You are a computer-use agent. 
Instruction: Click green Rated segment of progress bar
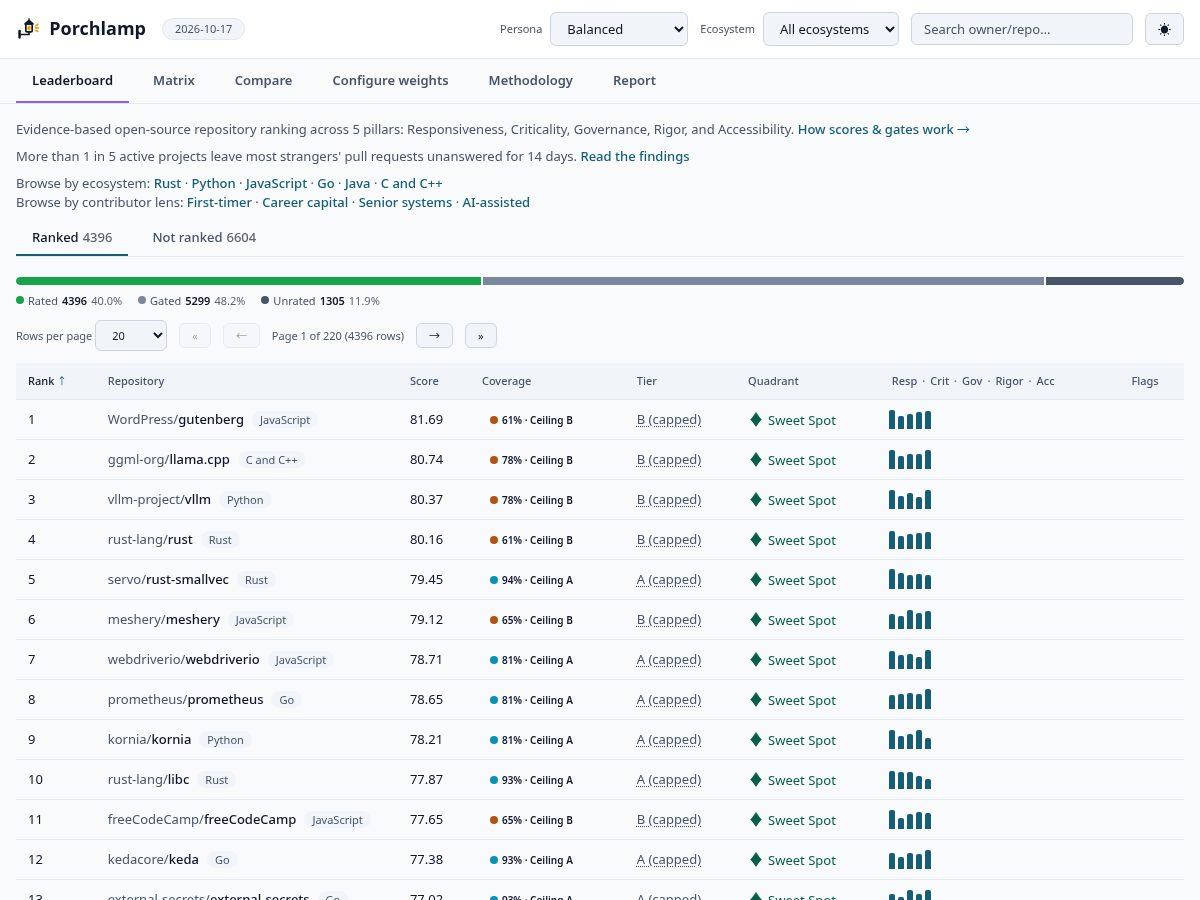click(x=248, y=281)
